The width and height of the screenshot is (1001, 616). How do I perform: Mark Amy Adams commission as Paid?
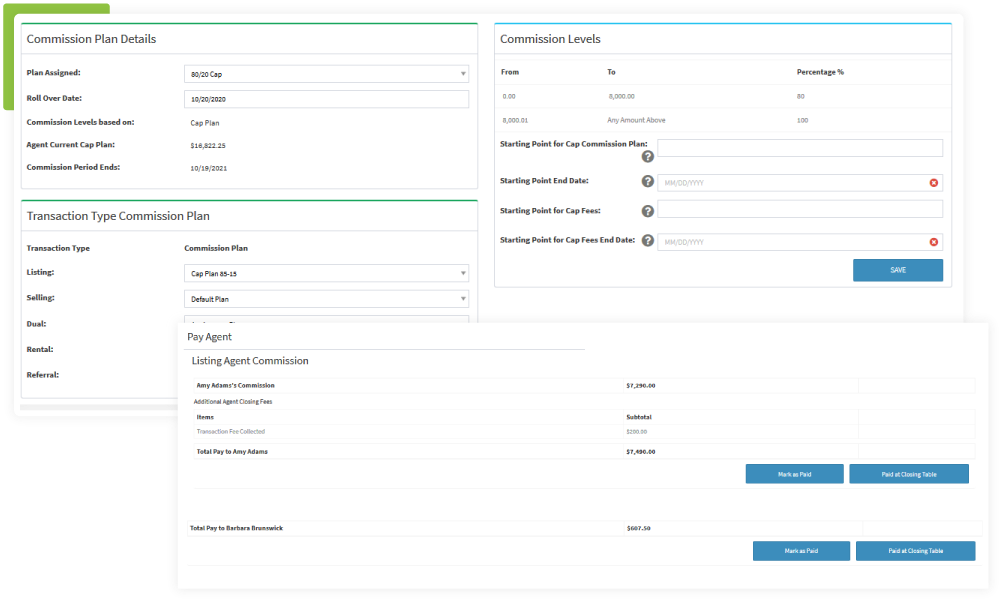pos(794,473)
